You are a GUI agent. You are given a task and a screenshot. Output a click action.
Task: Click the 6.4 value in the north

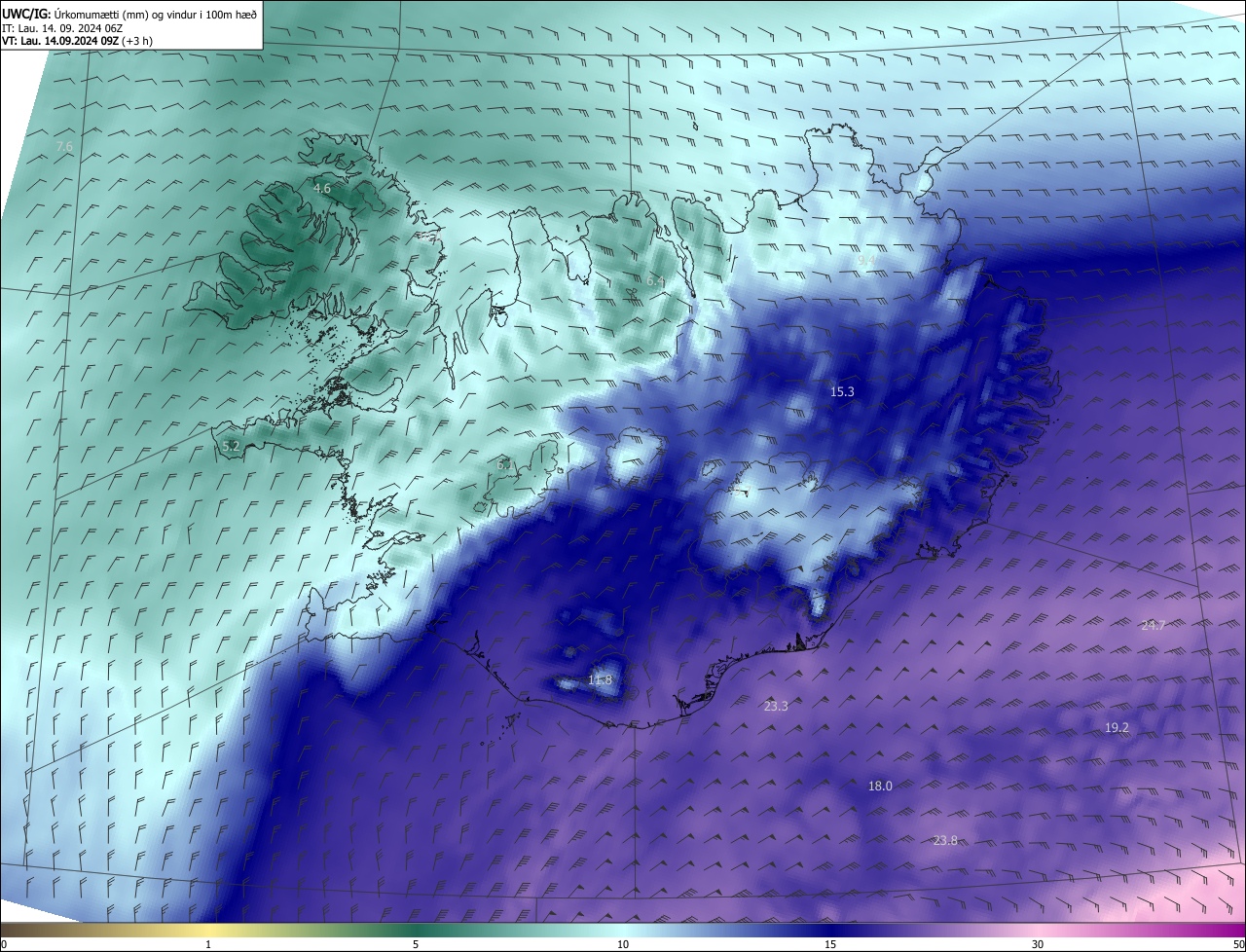tap(655, 281)
